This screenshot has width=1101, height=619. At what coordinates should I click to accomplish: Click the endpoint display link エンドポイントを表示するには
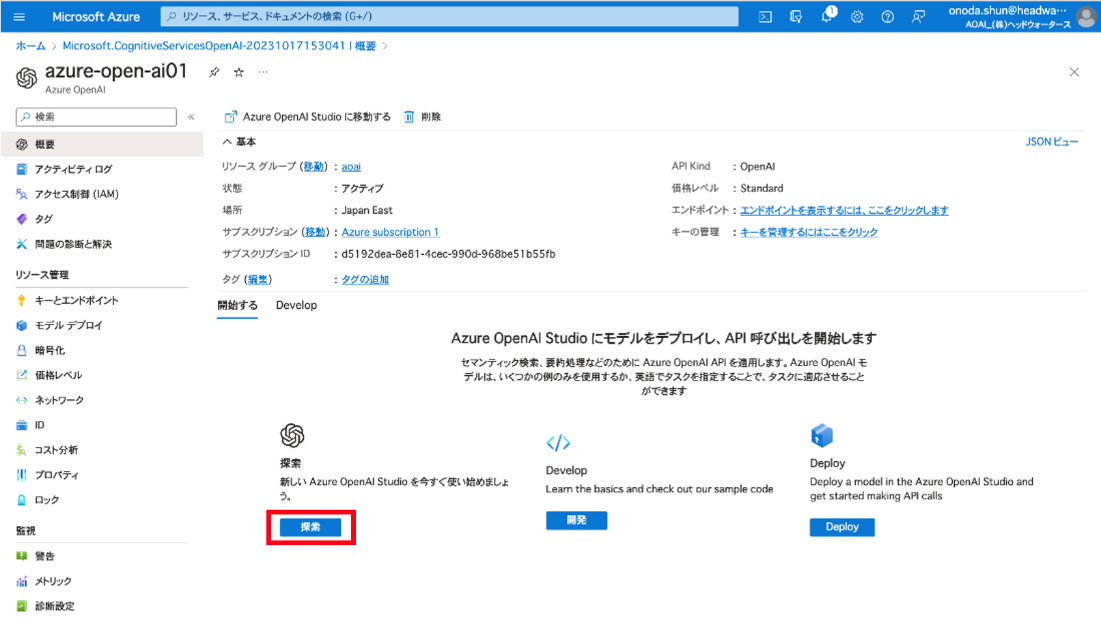click(844, 210)
